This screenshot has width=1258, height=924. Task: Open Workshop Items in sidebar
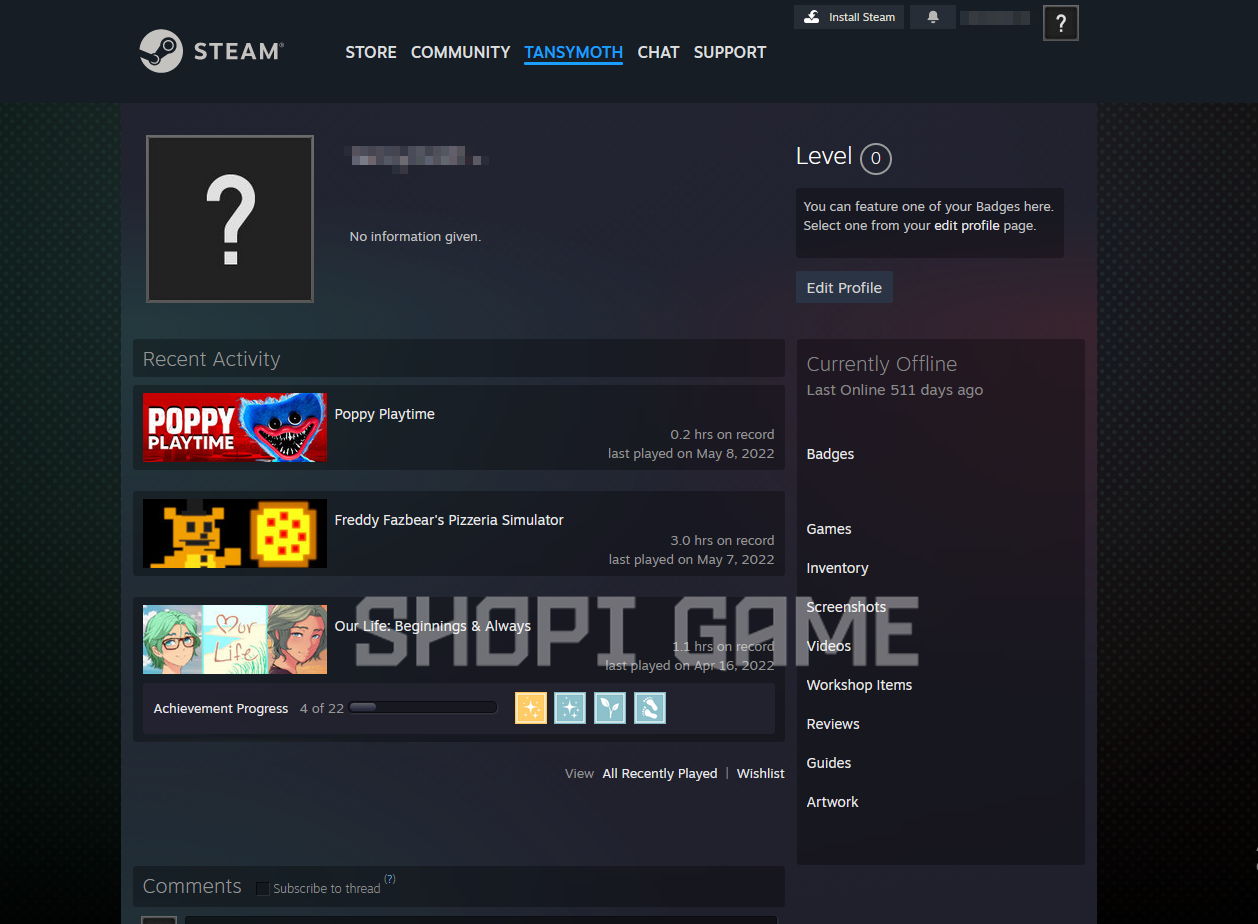[x=860, y=685]
